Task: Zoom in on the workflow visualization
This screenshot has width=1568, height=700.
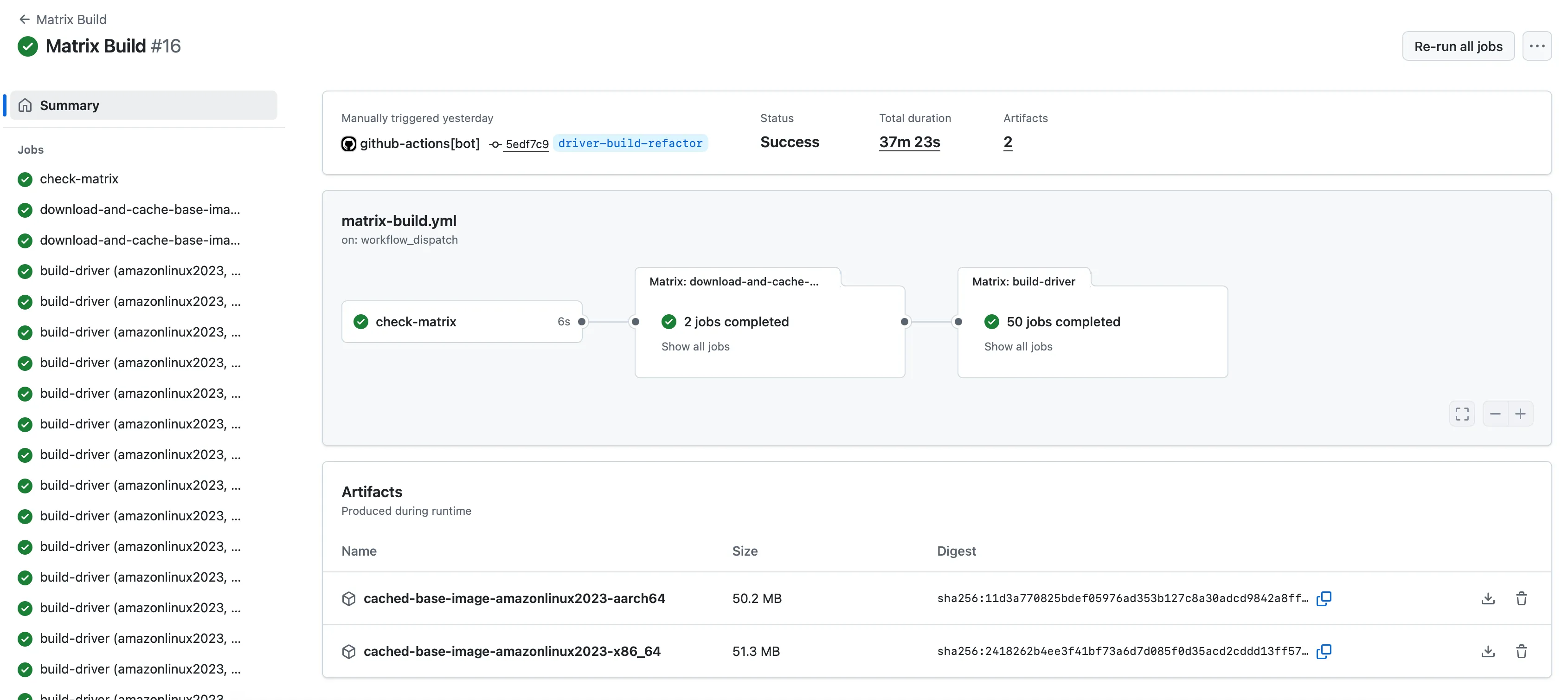Action: click(x=1521, y=414)
